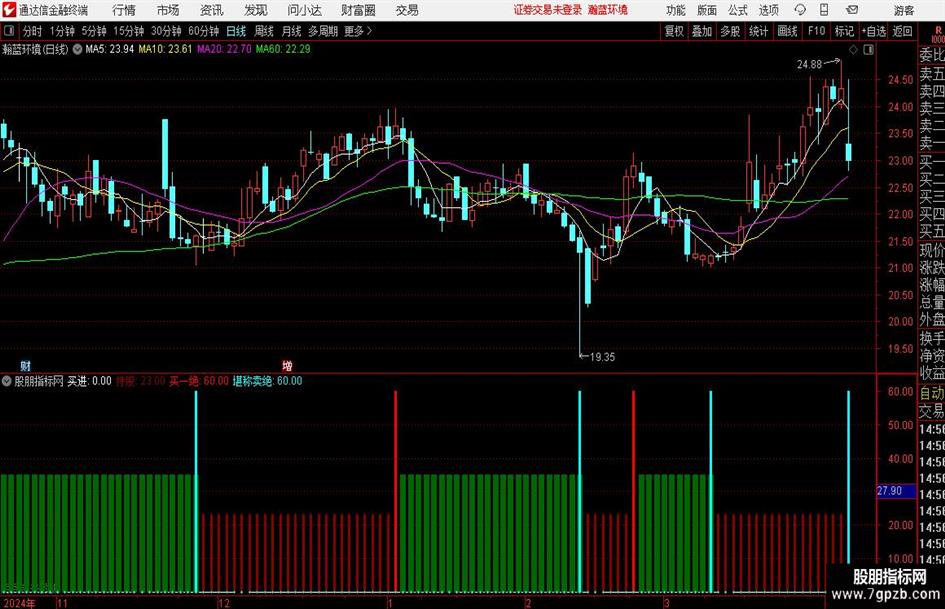Click the 复权 toolbar button
945x609 pixels.
coord(674,31)
